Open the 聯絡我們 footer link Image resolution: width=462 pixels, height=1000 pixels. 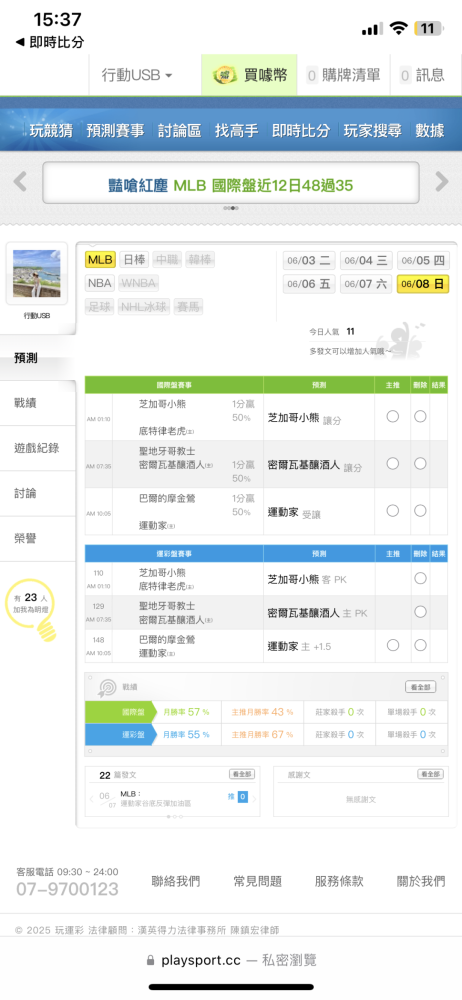(175, 881)
